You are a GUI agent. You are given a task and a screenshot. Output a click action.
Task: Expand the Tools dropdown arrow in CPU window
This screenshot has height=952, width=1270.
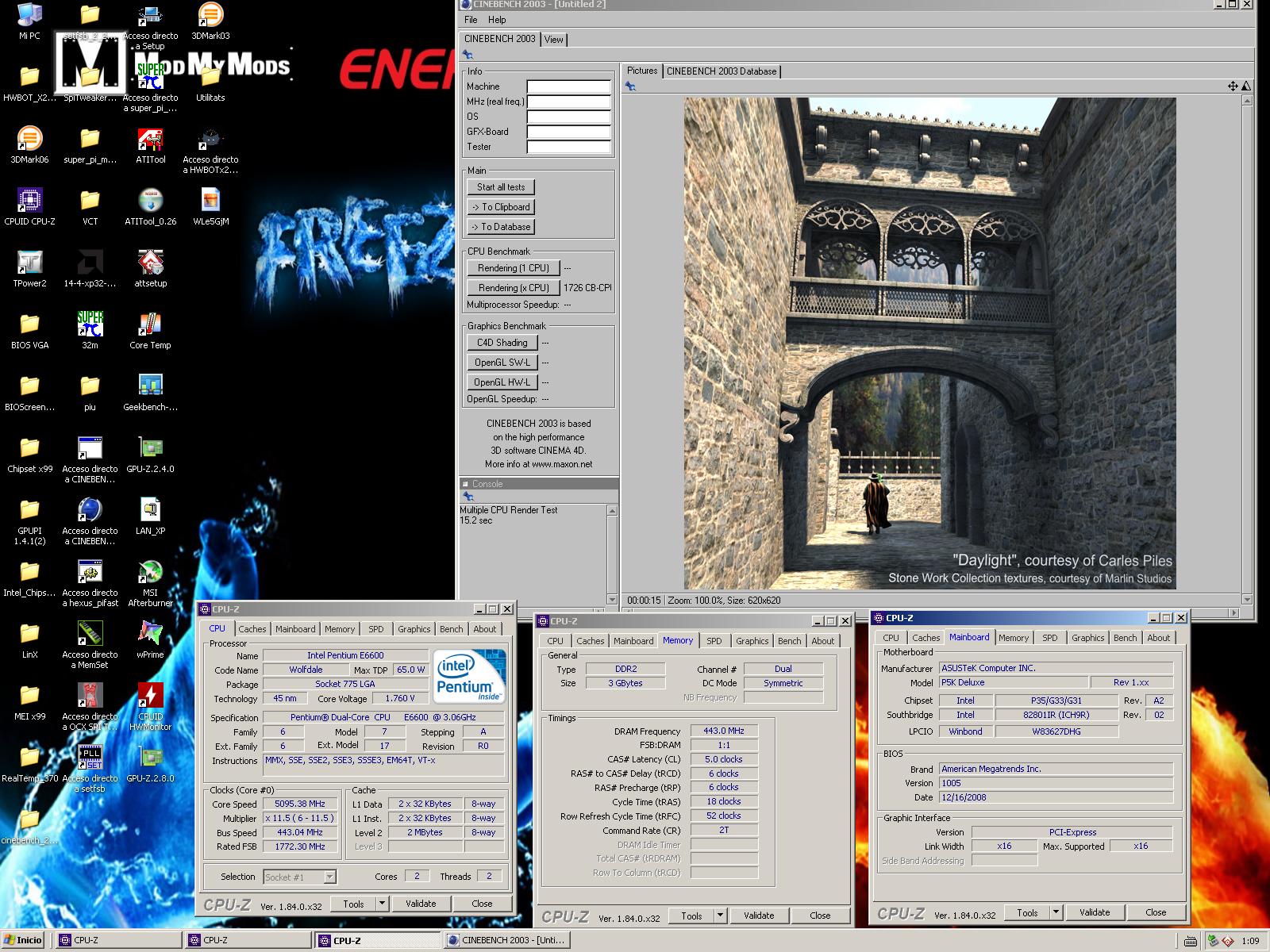point(381,904)
